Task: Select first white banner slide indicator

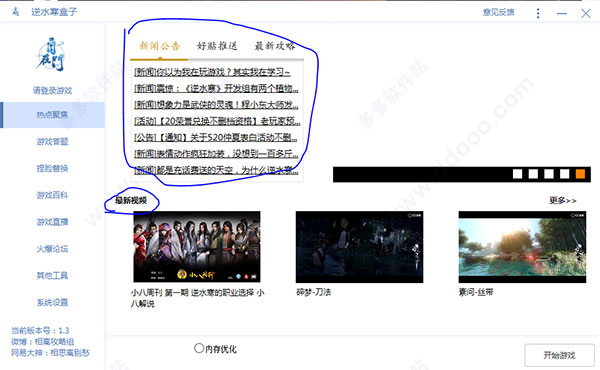Action: [x=517, y=174]
